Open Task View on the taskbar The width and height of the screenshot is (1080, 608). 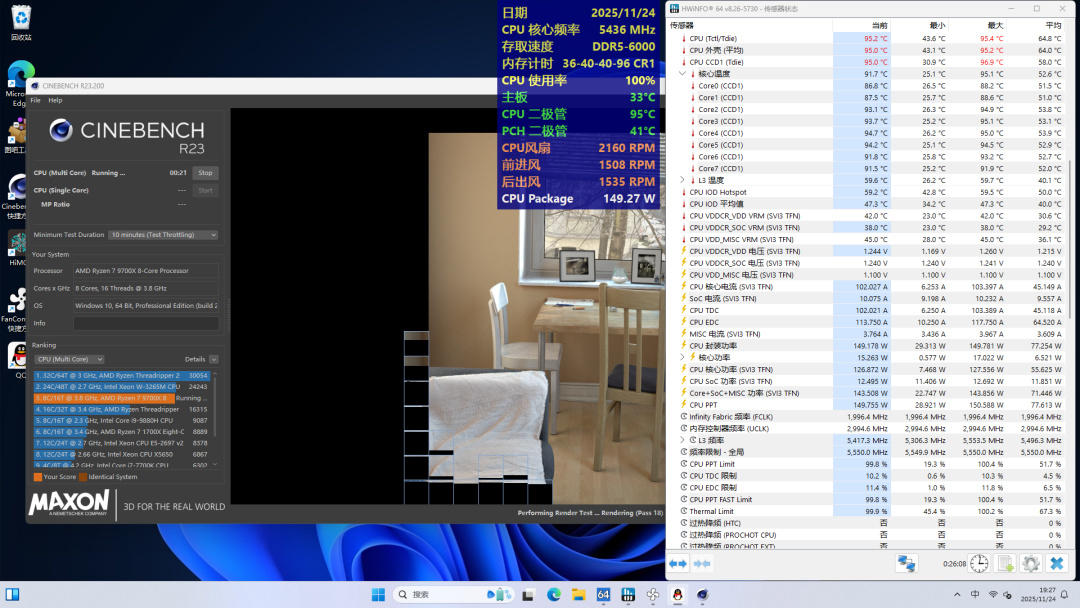pyautogui.click(x=528, y=594)
